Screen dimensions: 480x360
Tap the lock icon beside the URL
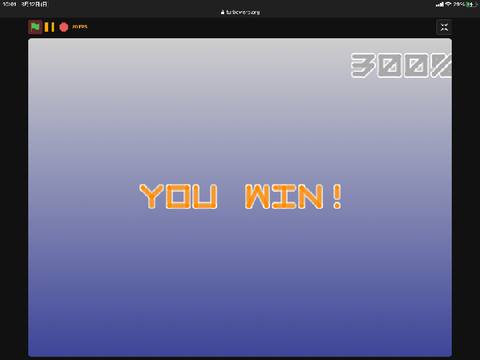tap(223, 12)
